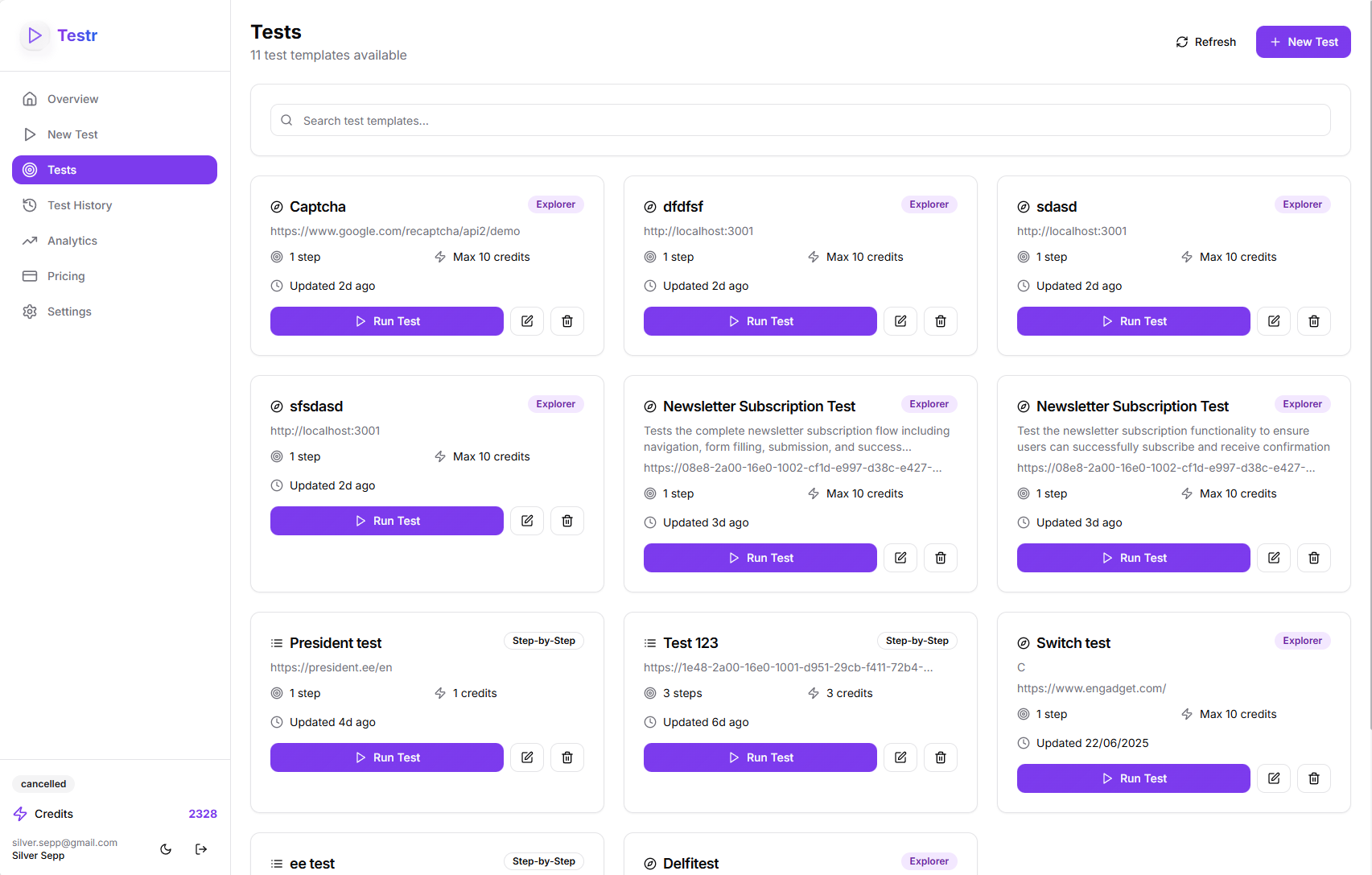Run the Captcha test

point(387,321)
